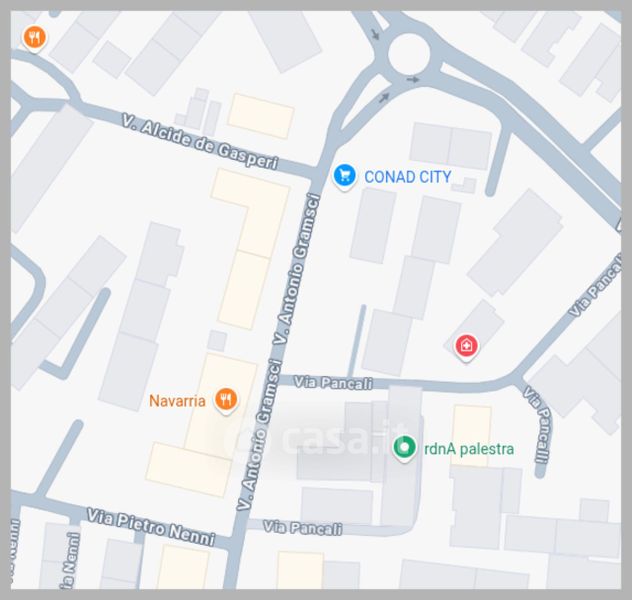Open the CONAD CITY place label
The width and height of the screenshot is (632, 600).
click(407, 177)
